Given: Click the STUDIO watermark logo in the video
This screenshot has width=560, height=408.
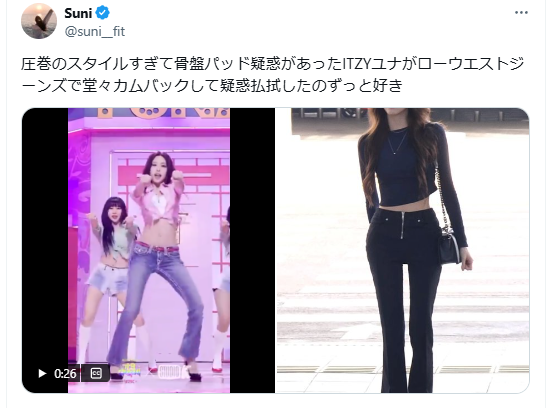Looking at the screenshot, I should point(171,372).
